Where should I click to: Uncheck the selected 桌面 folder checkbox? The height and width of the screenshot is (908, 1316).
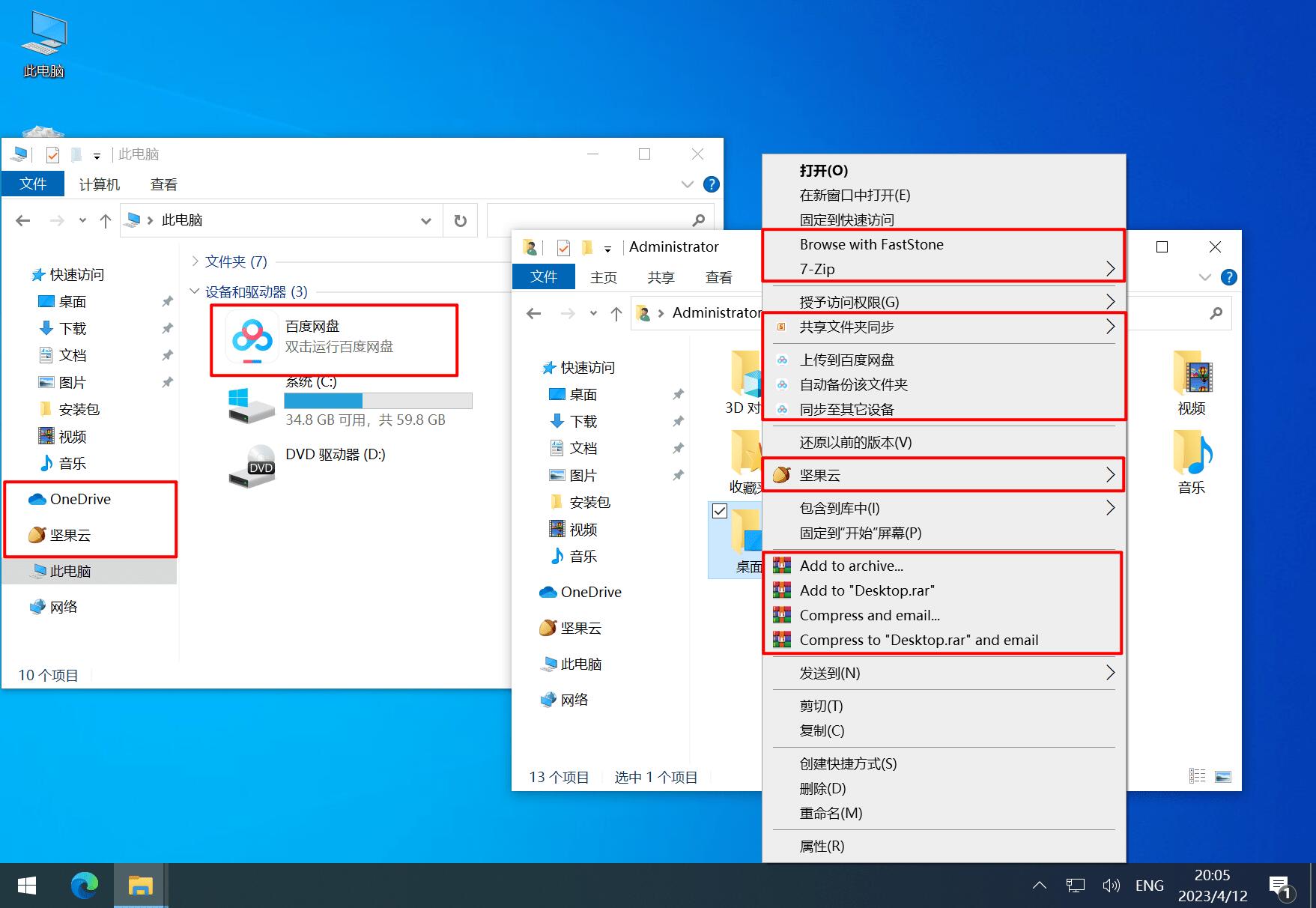(720, 511)
